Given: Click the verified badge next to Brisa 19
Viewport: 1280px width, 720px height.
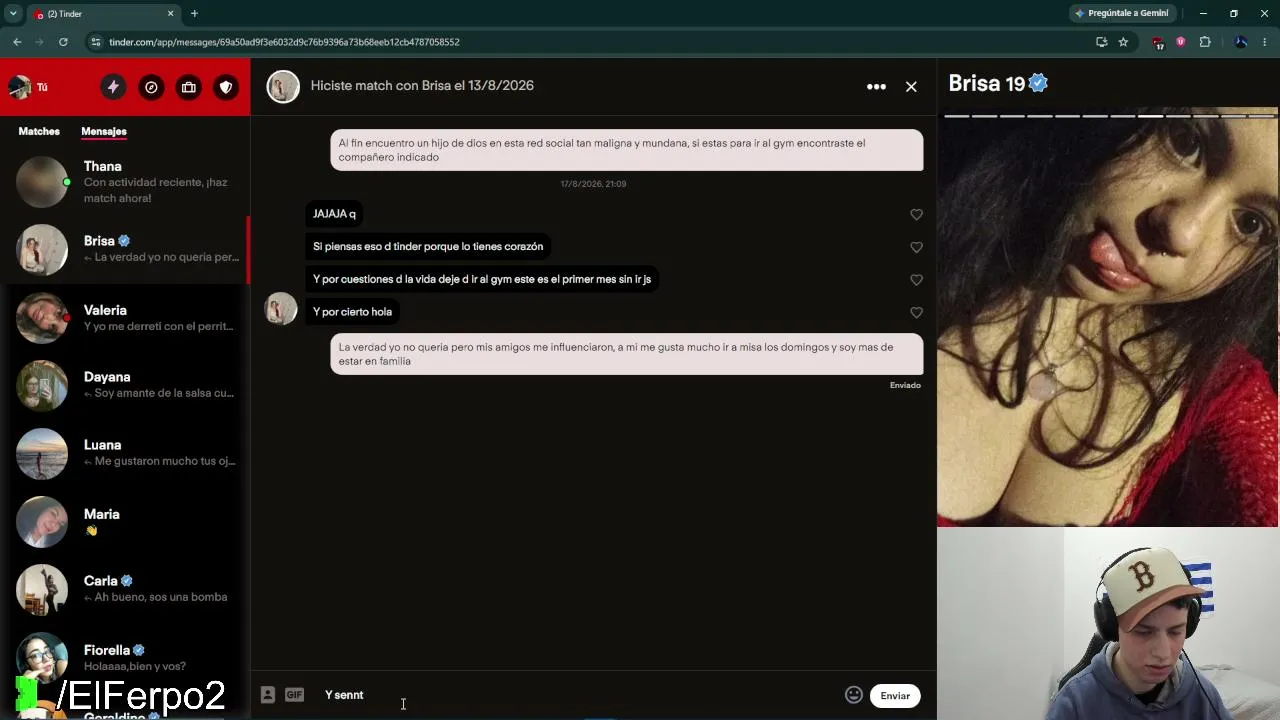Looking at the screenshot, I should pyautogui.click(x=1038, y=84).
